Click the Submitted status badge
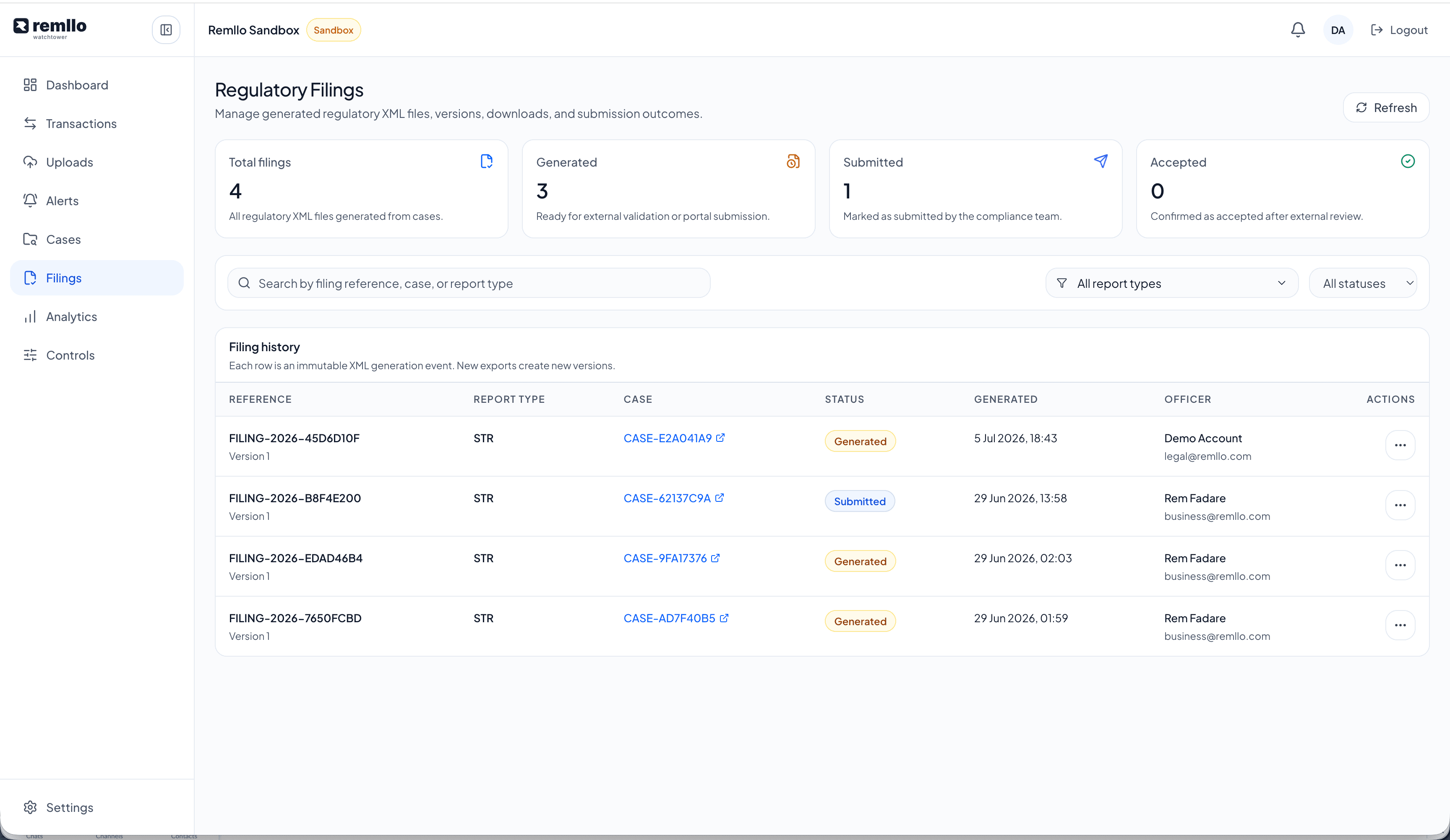 (860, 501)
